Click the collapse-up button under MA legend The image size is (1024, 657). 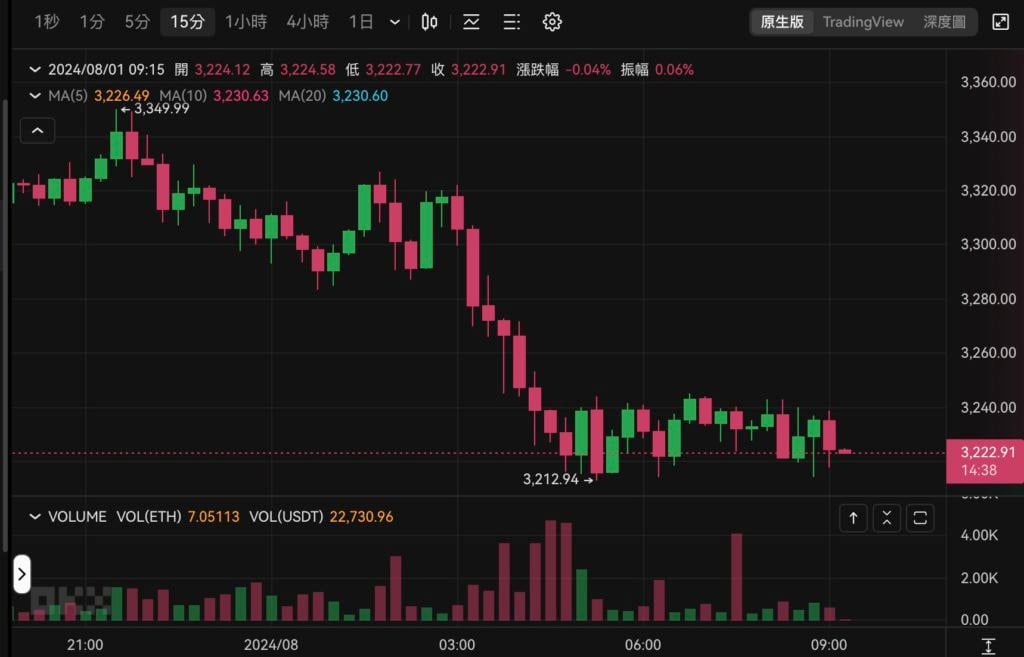click(37, 130)
